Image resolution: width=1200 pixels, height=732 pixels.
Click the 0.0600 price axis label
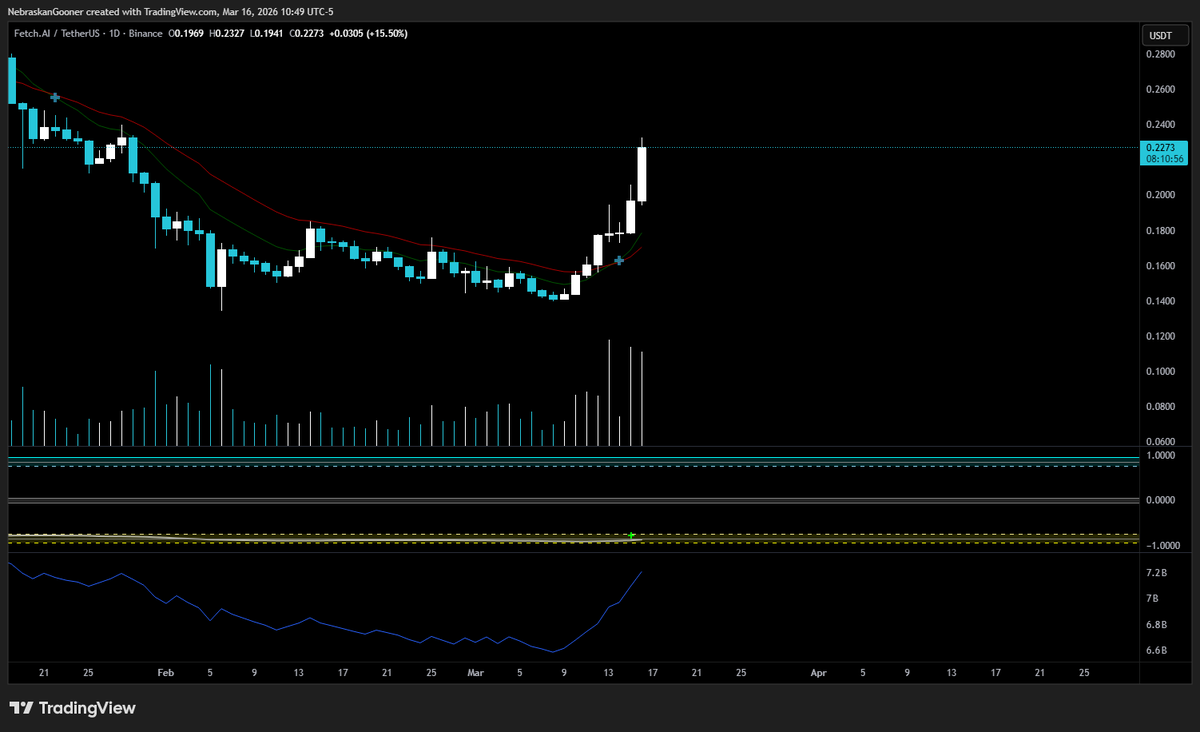point(1160,442)
